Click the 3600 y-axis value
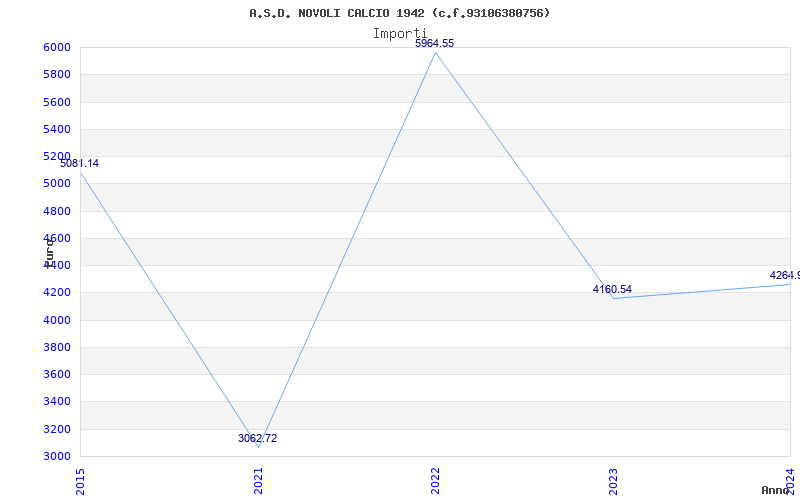Screen dimensions: 800x500 coord(57,374)
